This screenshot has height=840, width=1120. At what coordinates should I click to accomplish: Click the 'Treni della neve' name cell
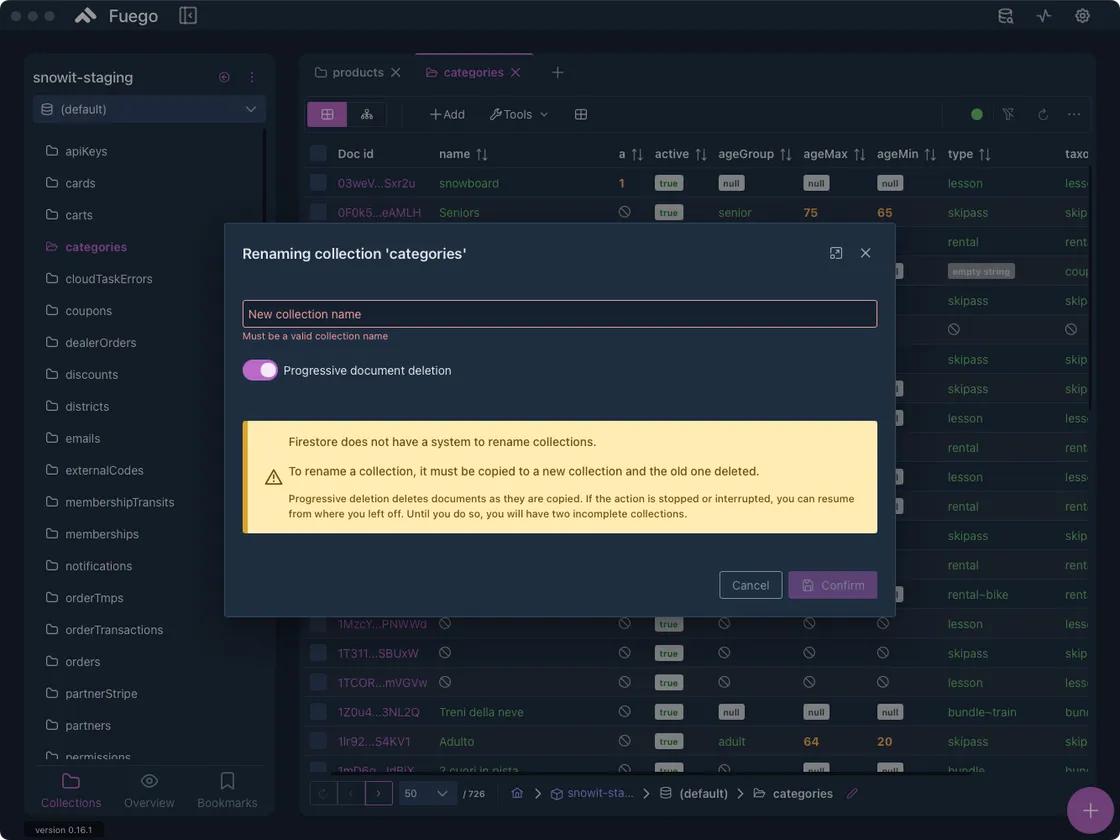[x=481, y=712]
